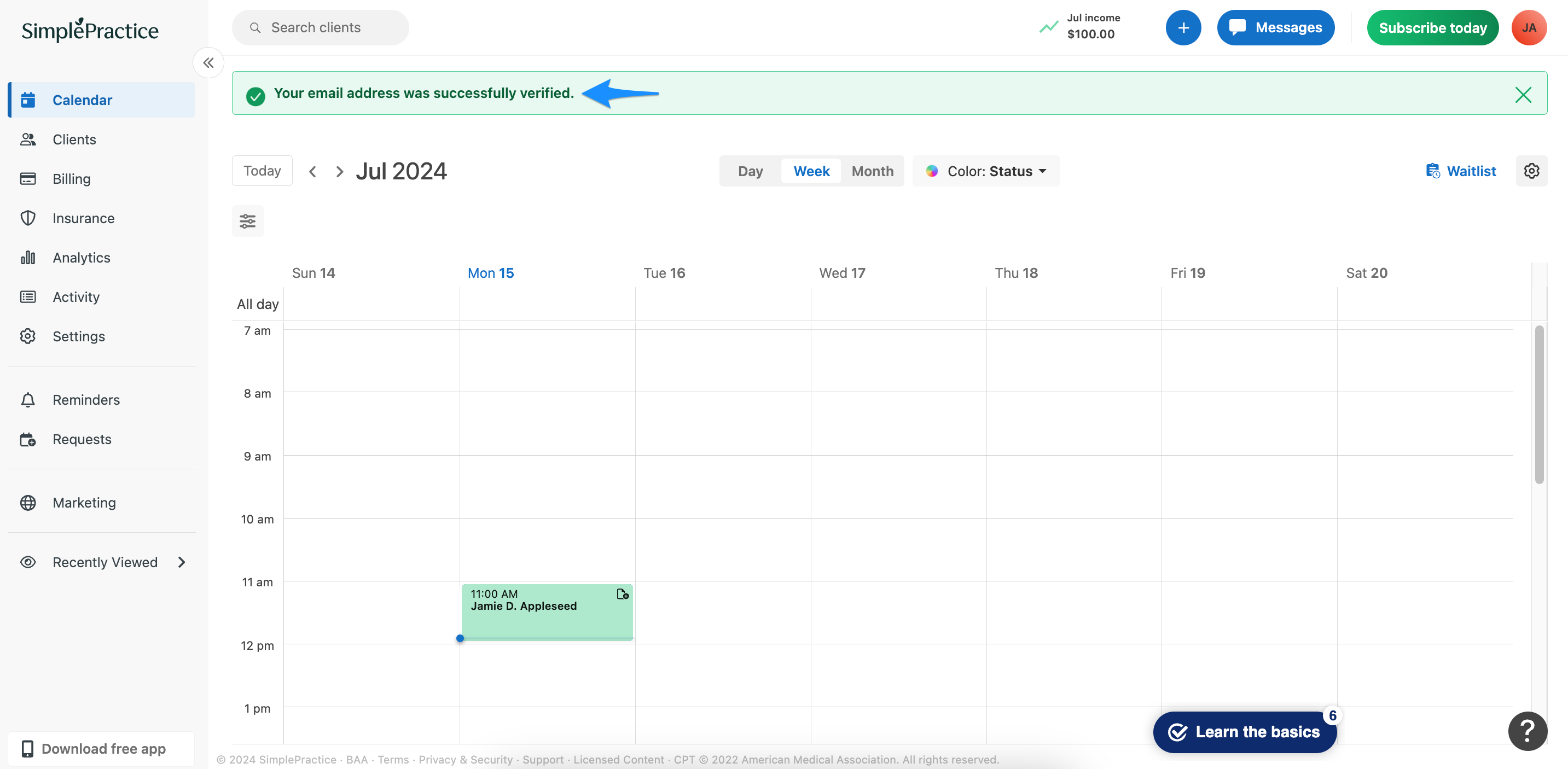Viewport: 1568px width, 769px height.
Task: Click the Requests calendar icon
Action: 28,439
